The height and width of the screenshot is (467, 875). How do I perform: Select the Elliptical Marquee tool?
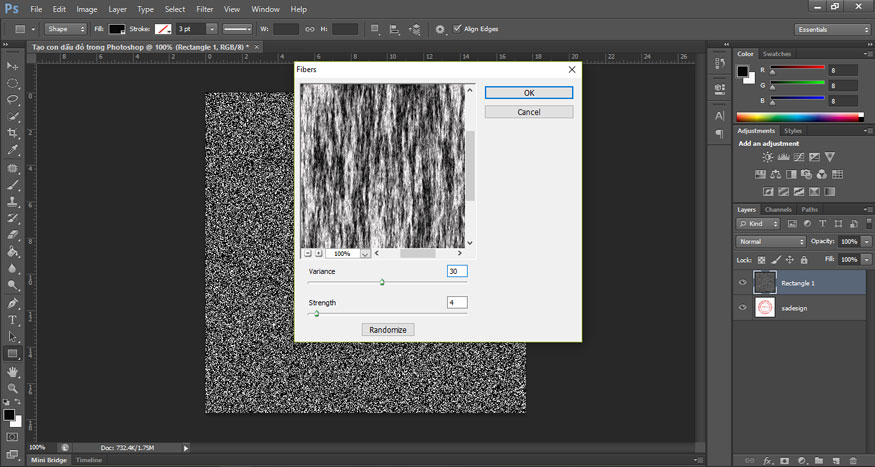pos(12,83)
